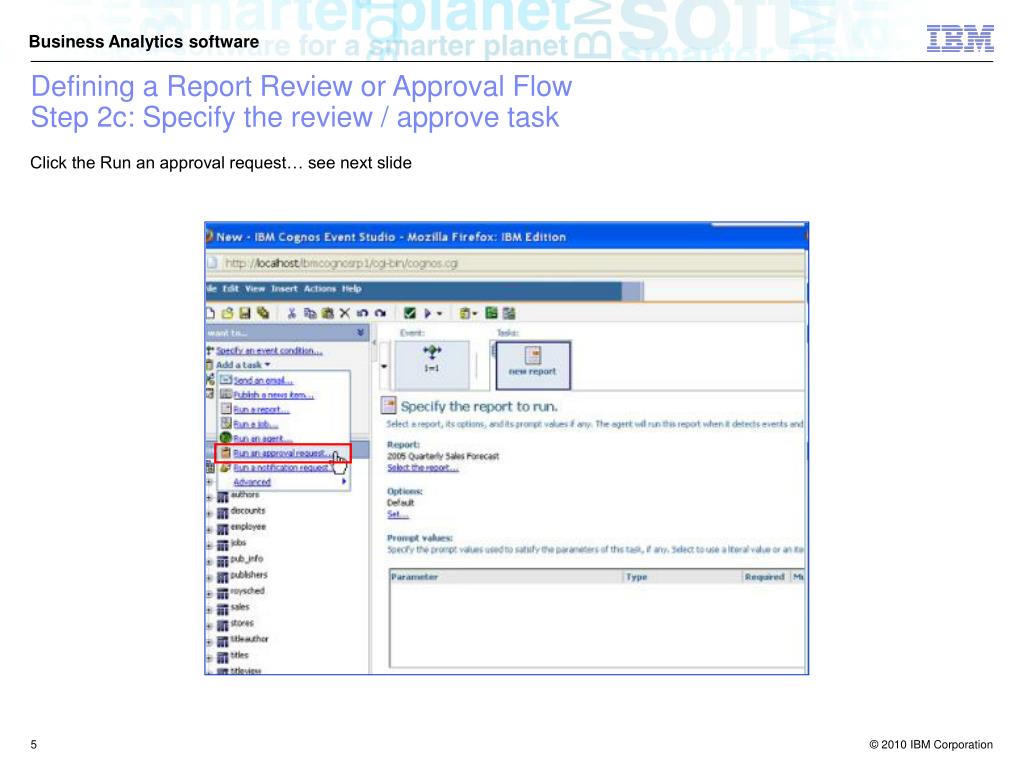This screenshot has height=768, width=1024.
Task: Expand the pub_info tree node
Action: pyautogui.click(x=210, y=562)
